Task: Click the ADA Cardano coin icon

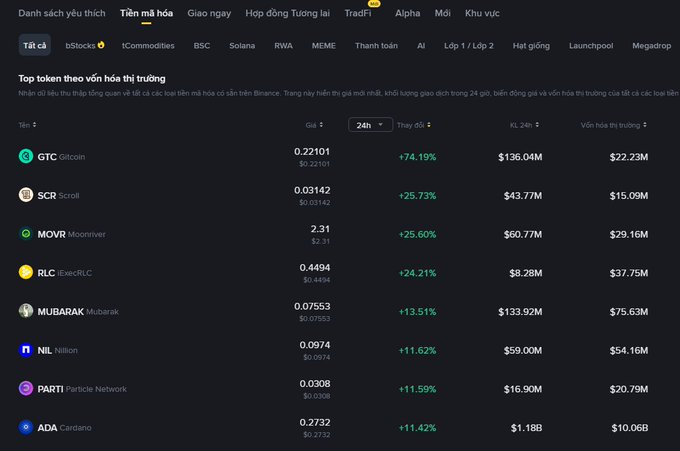Action: (x=26, y=427)
